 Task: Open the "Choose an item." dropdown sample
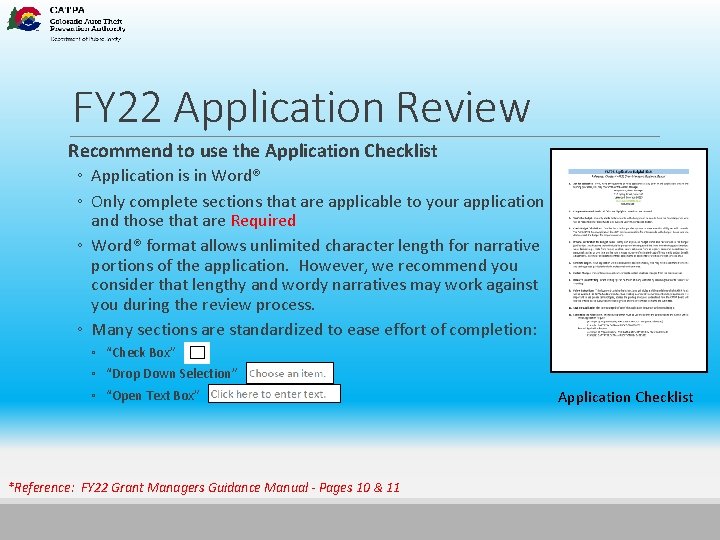[x=290, y=373]
